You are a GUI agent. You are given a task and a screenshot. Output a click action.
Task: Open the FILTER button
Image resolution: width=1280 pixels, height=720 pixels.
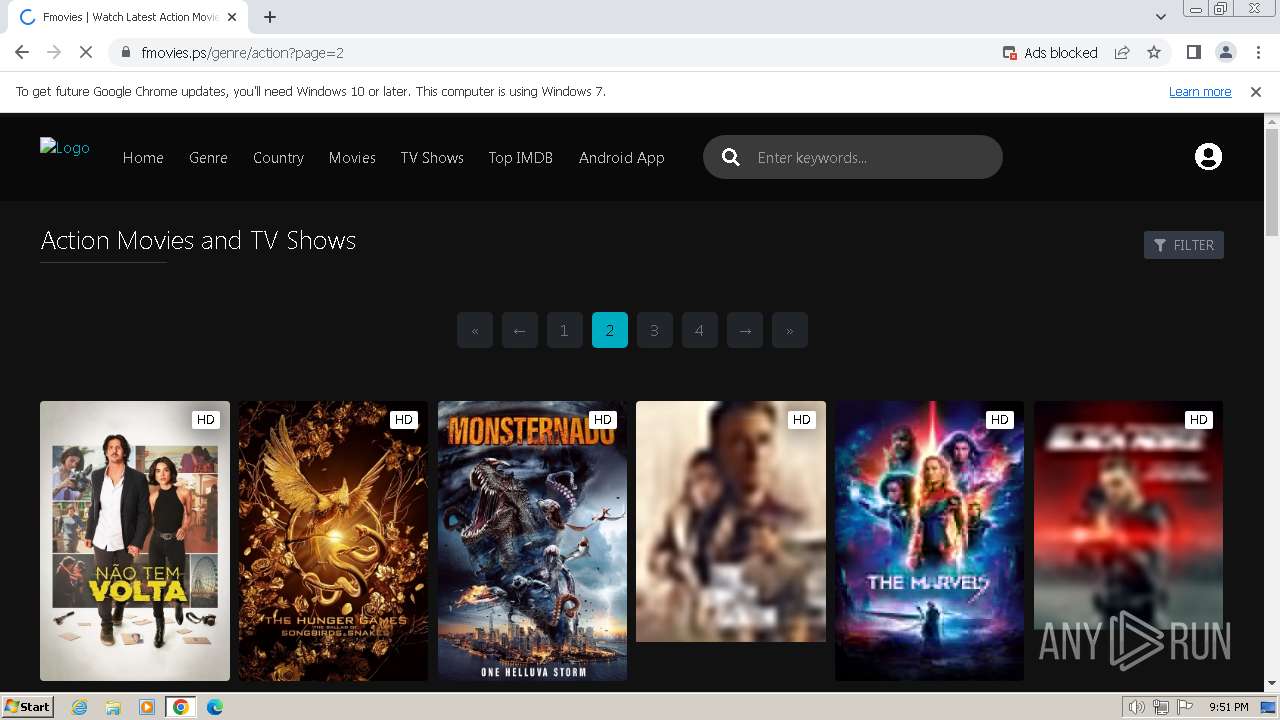[1184, 245]
